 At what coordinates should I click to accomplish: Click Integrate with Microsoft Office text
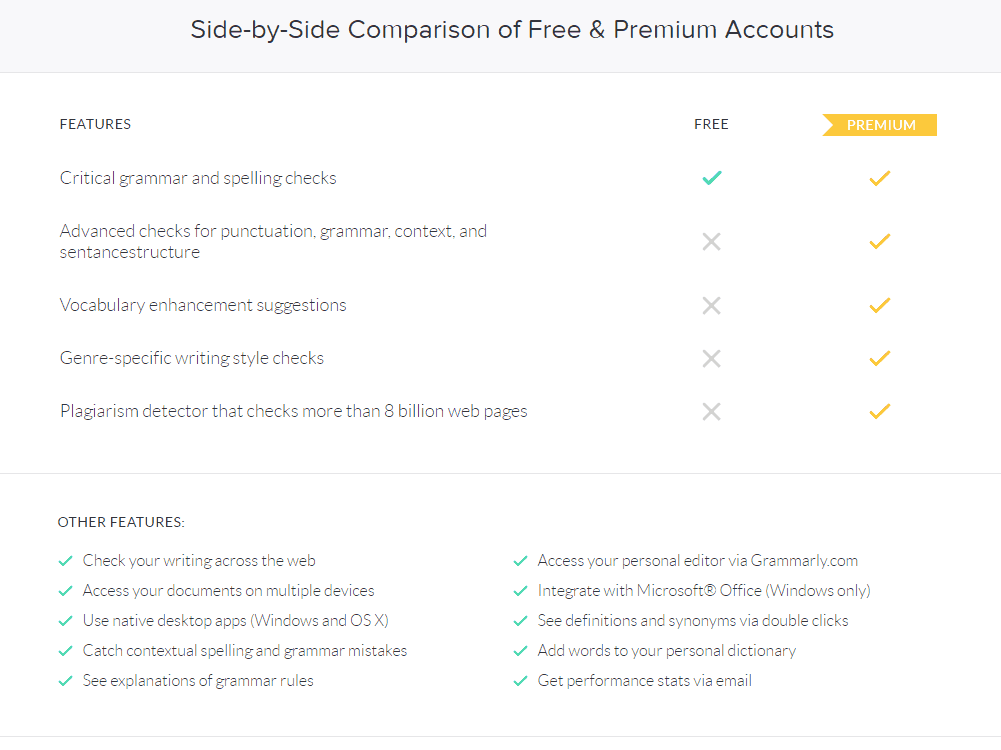[x=704, y=591]
